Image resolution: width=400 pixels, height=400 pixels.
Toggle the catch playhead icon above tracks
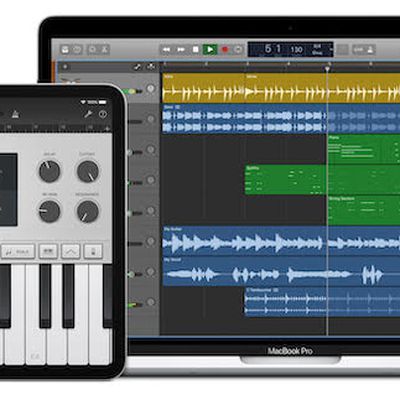click(x=151, y=67)
